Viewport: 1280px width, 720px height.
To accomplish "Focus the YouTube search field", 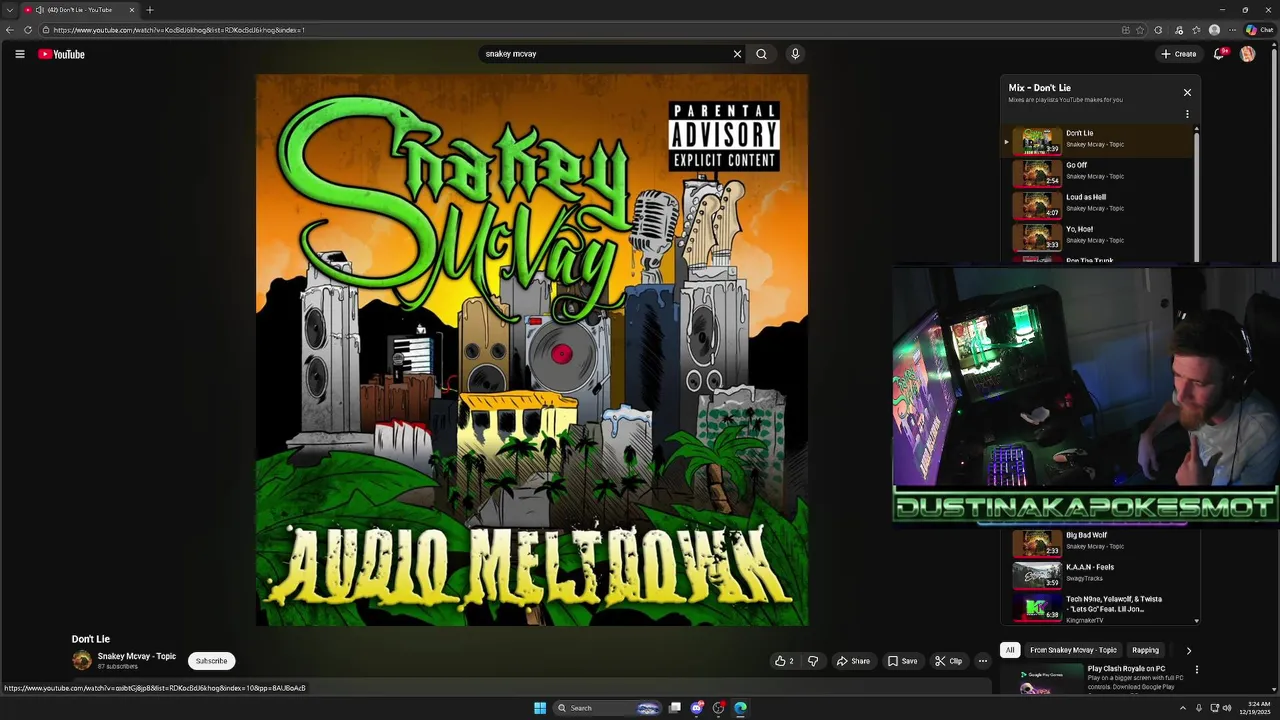I will [605, 54].
